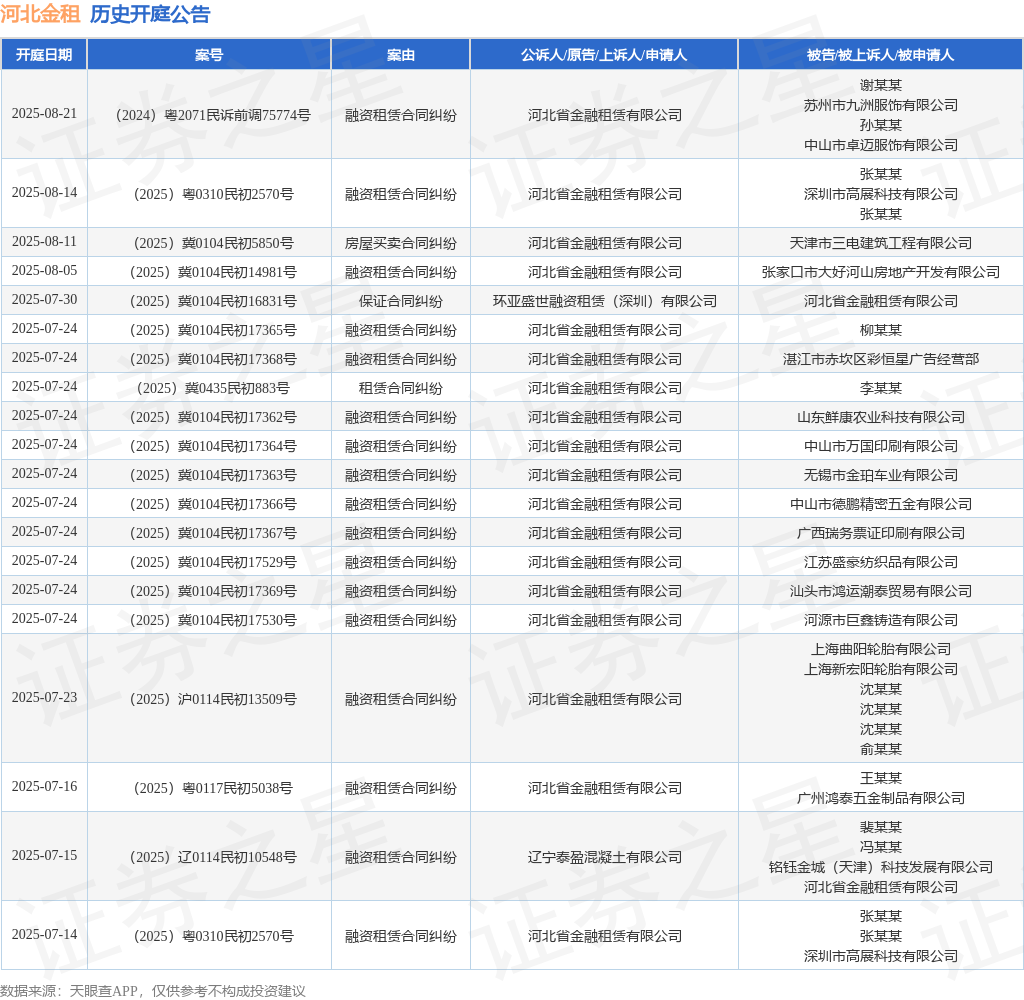Select case number "冀0104民初17366号"
The height and width of the screenshot is (1000, 1024).
[238, 504]
